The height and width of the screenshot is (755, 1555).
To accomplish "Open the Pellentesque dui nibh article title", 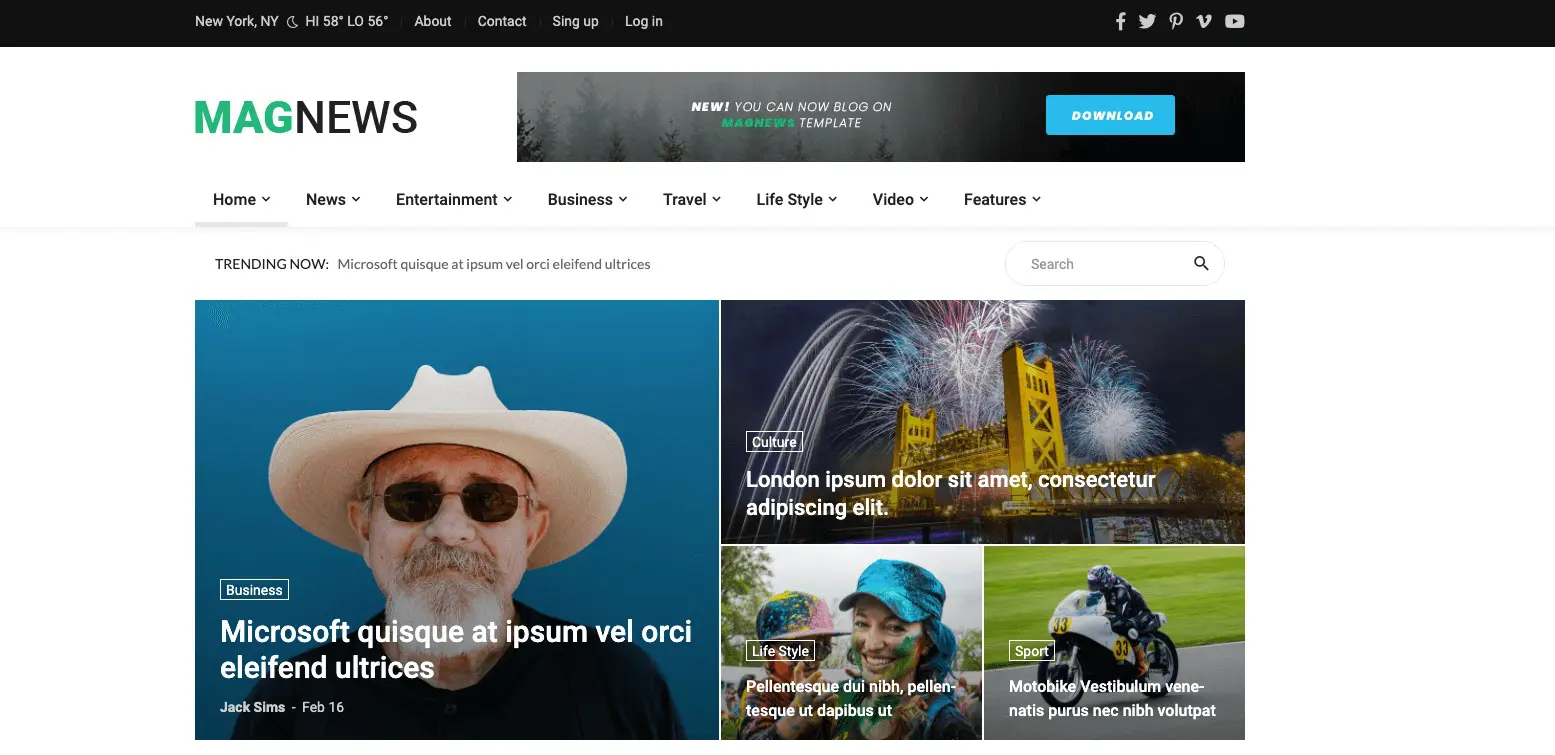I will [x=851, y=698].
